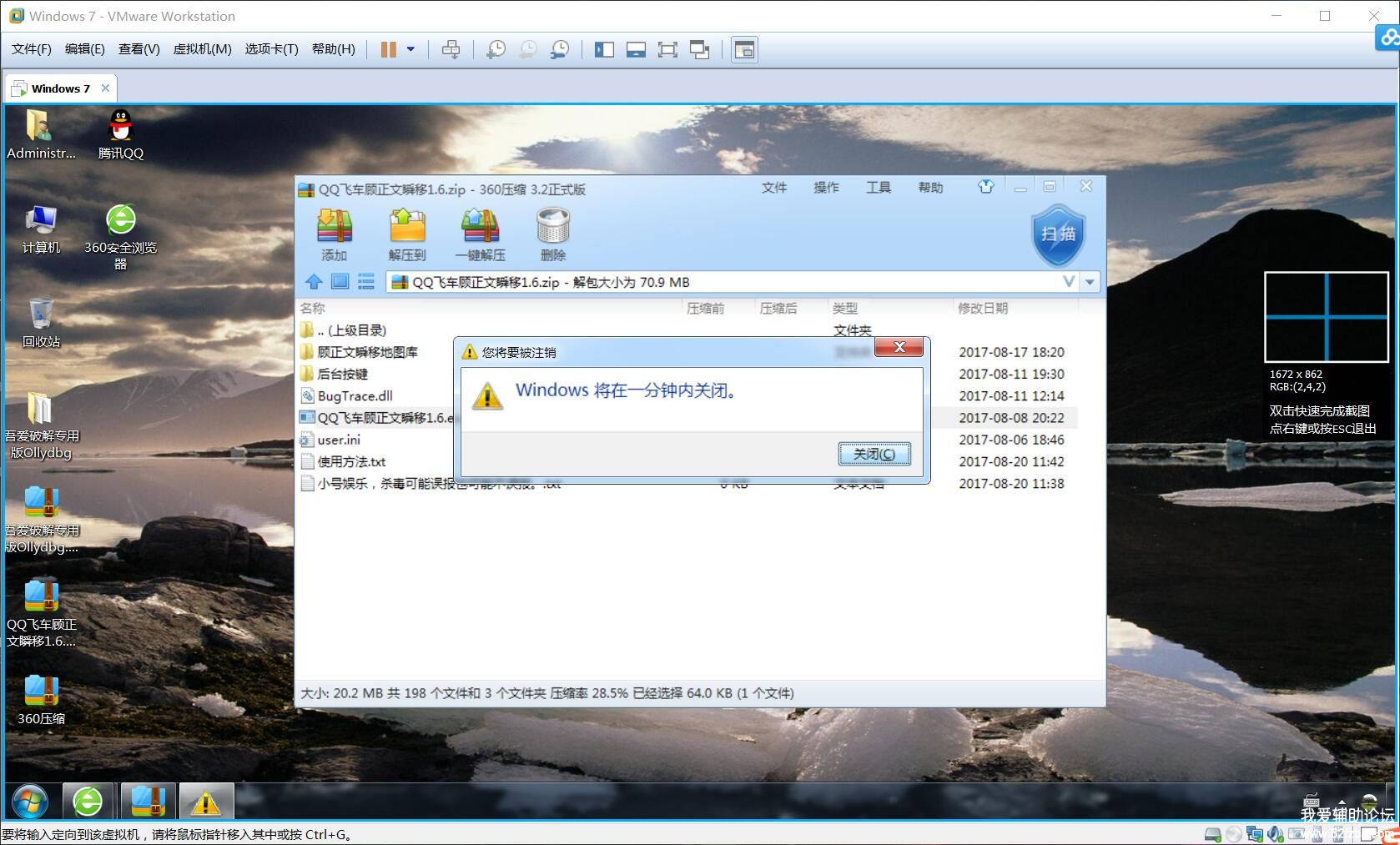Switch 360压缩 to list view mode
1400x845 pixels.
(365, 282)
